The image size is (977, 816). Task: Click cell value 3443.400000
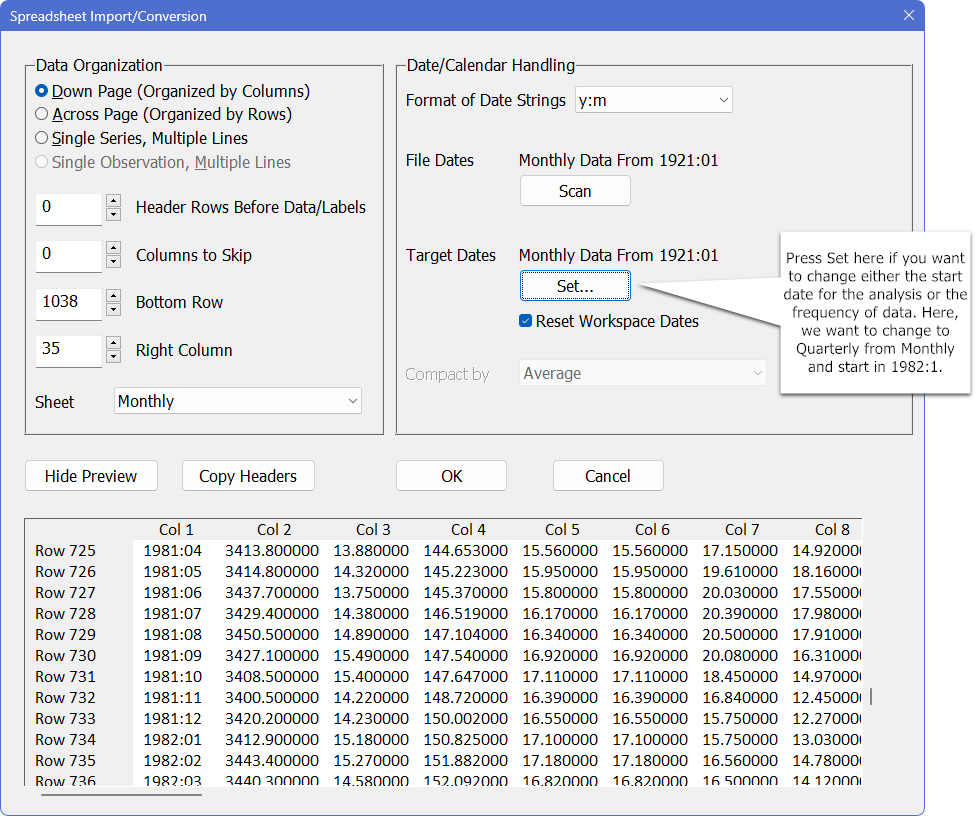pos(272,761)
